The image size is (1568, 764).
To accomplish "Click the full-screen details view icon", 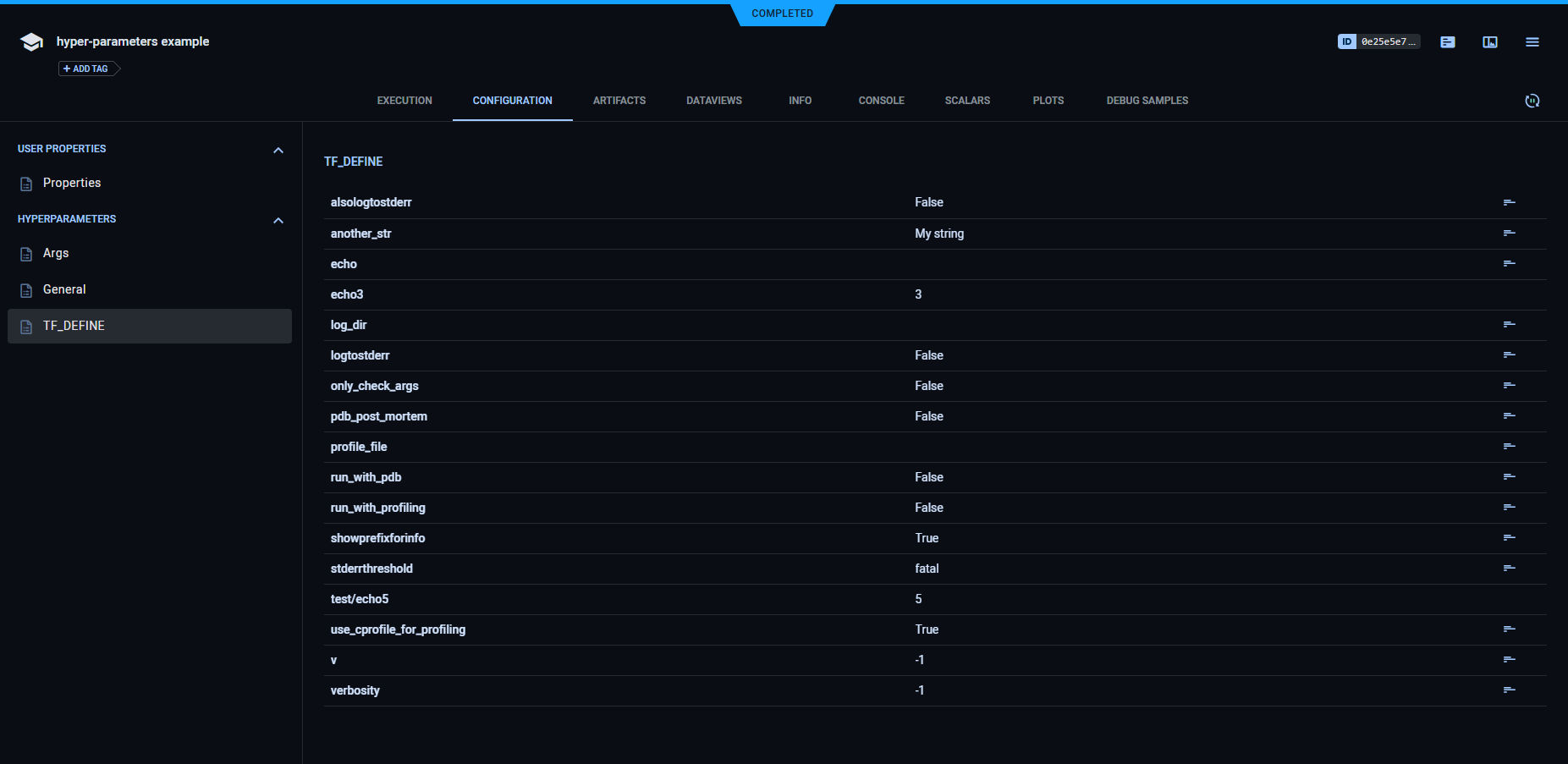I will pyautogui.click(x=1490, y=42).
